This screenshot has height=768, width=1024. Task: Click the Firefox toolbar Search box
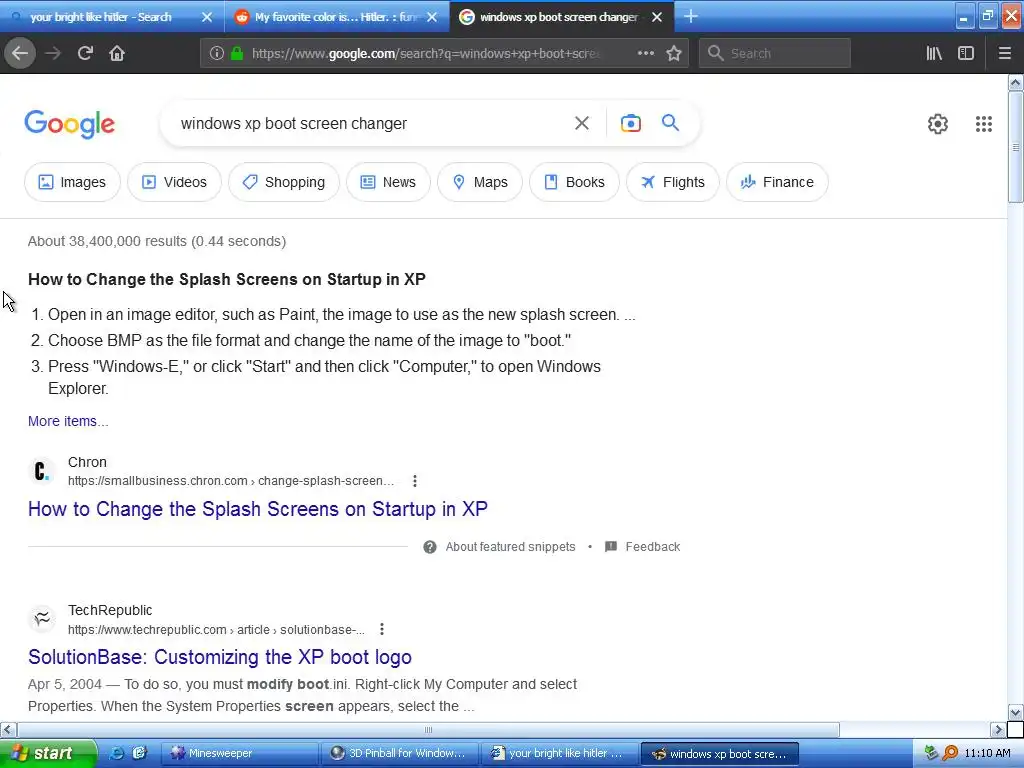[775, 54]
